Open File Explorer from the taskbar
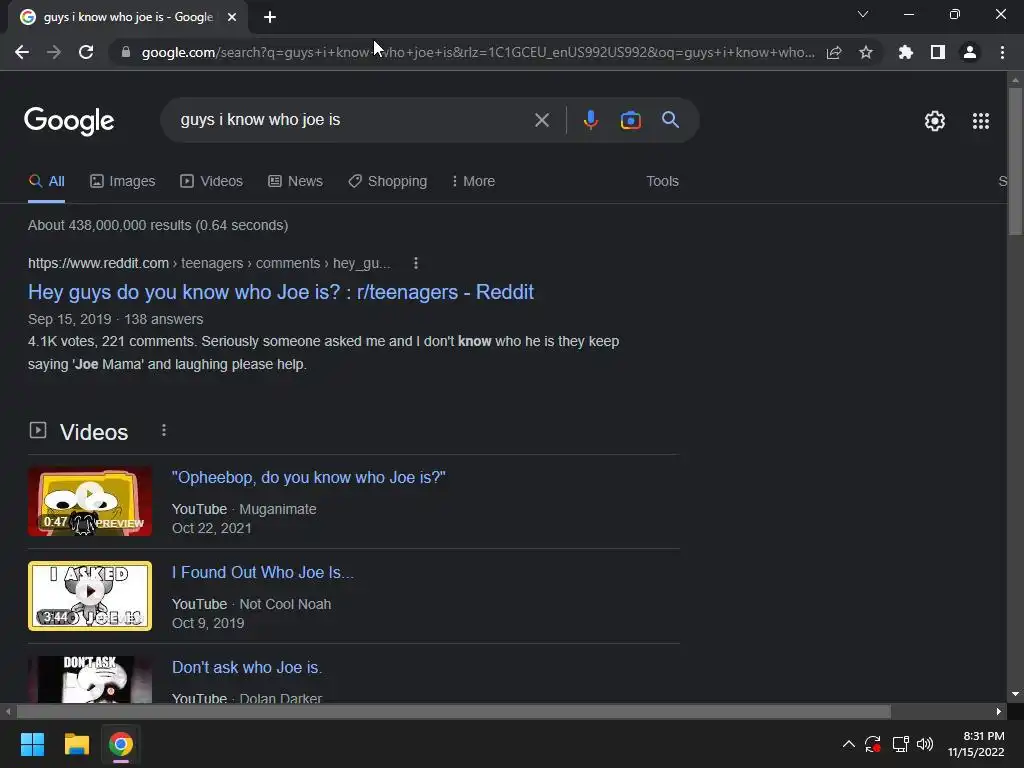This screenshot has height=768, width=1024. [x=76, y=744]
